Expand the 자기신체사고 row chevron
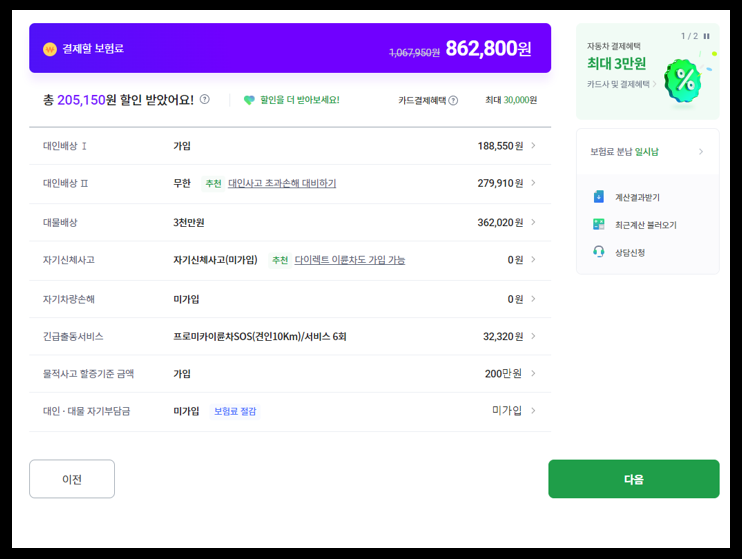The width and height of the screenshot is (742, 559). [533, 260]
